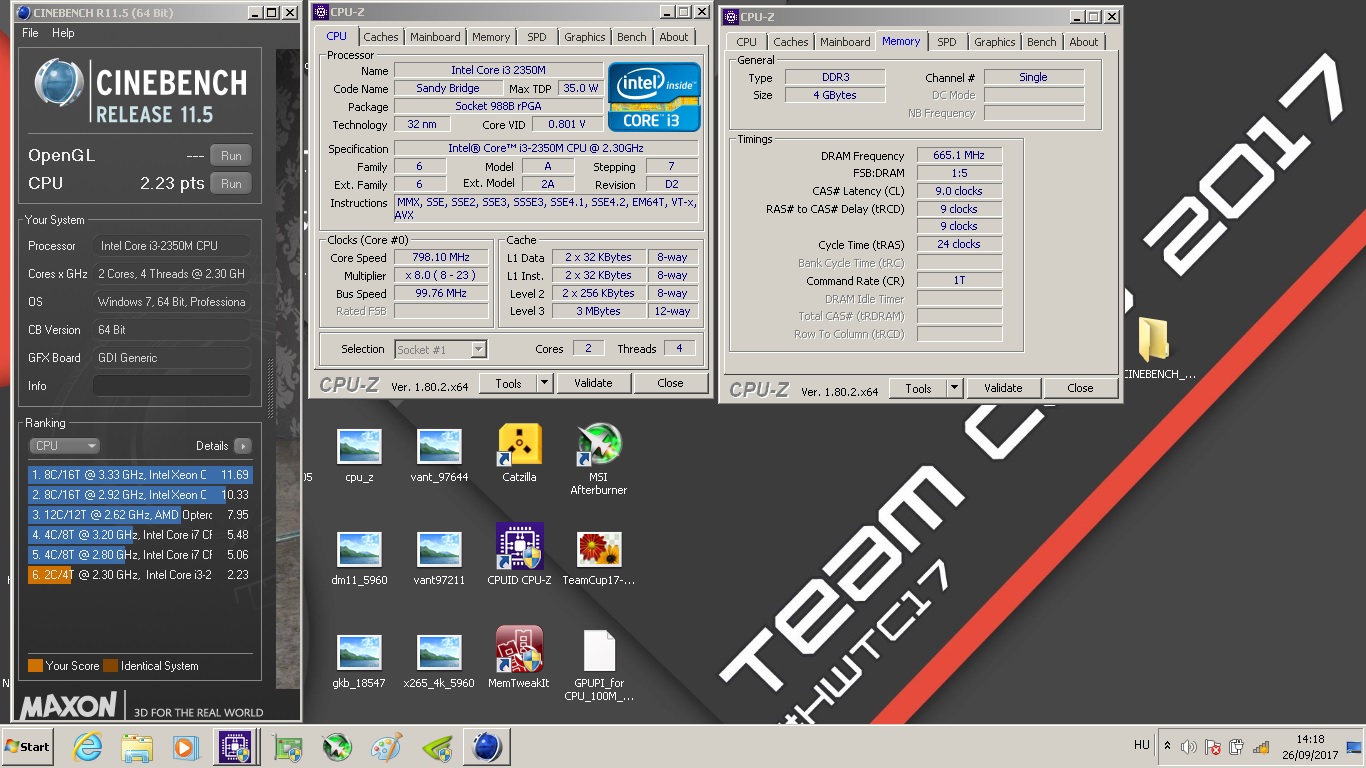Click Tools in the CPU-Z Memory window

point(918,388)
